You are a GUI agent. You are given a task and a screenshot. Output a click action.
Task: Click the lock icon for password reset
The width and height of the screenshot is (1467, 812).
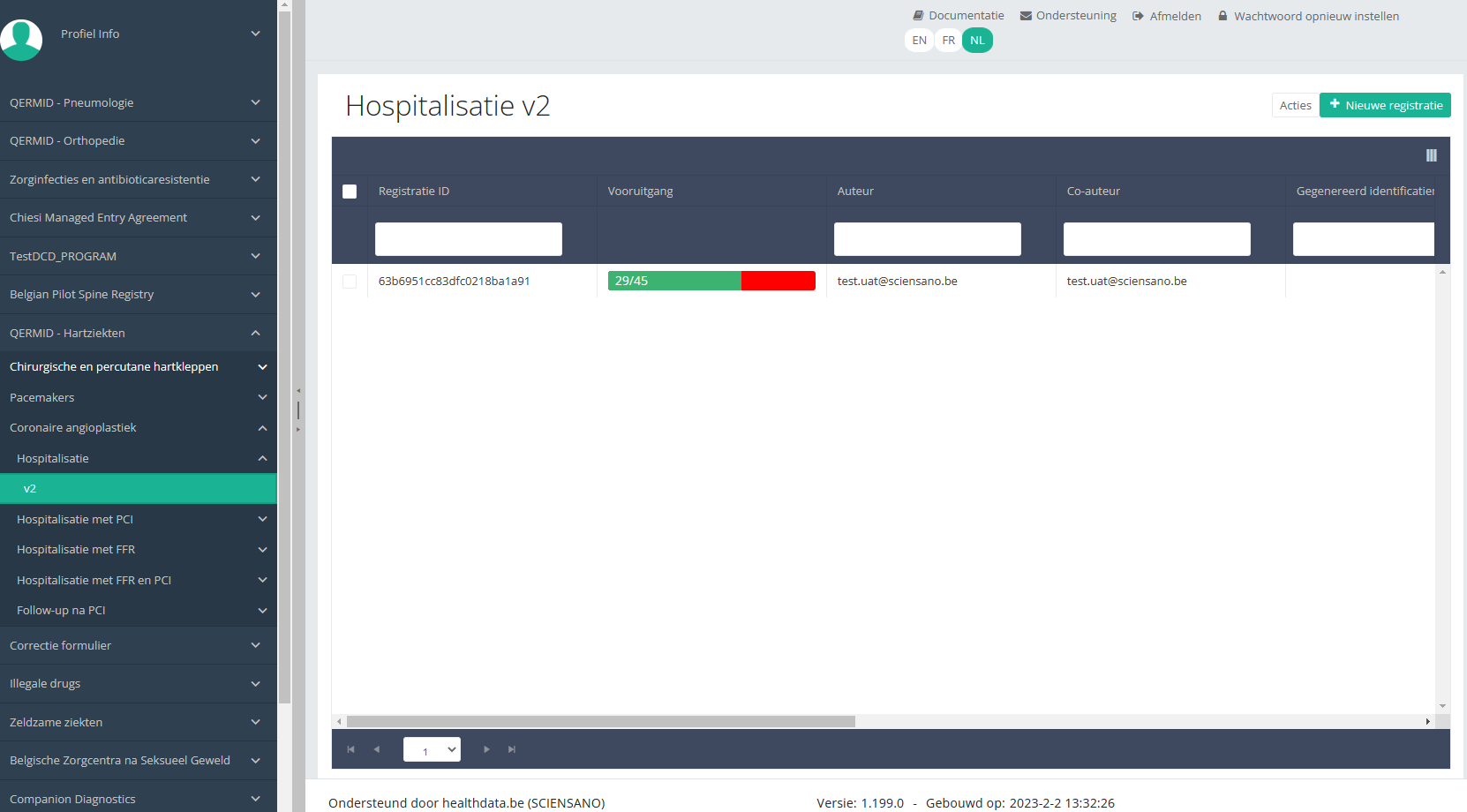(x=1222, y=16)
